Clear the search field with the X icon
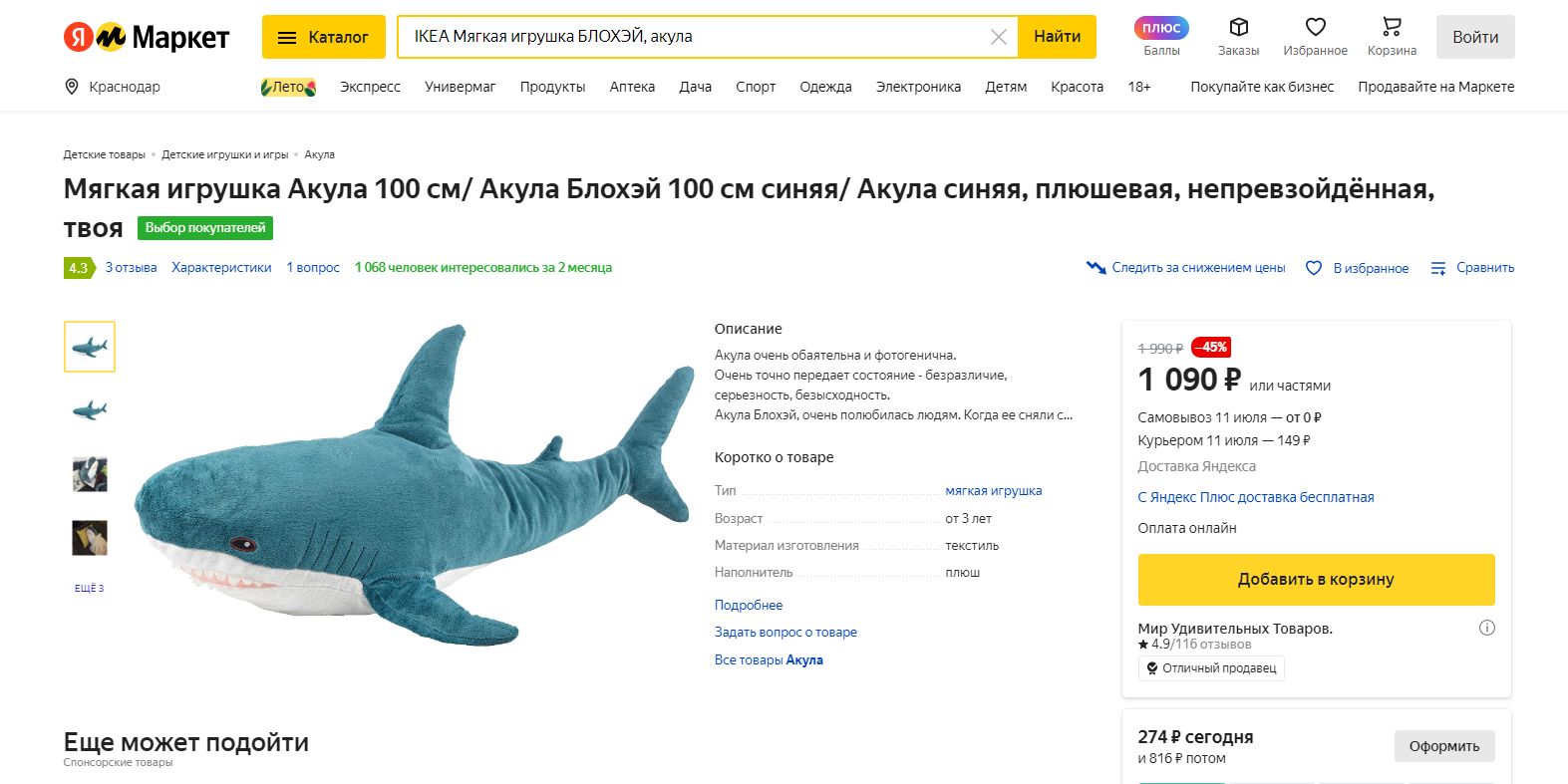 point(998,36)
